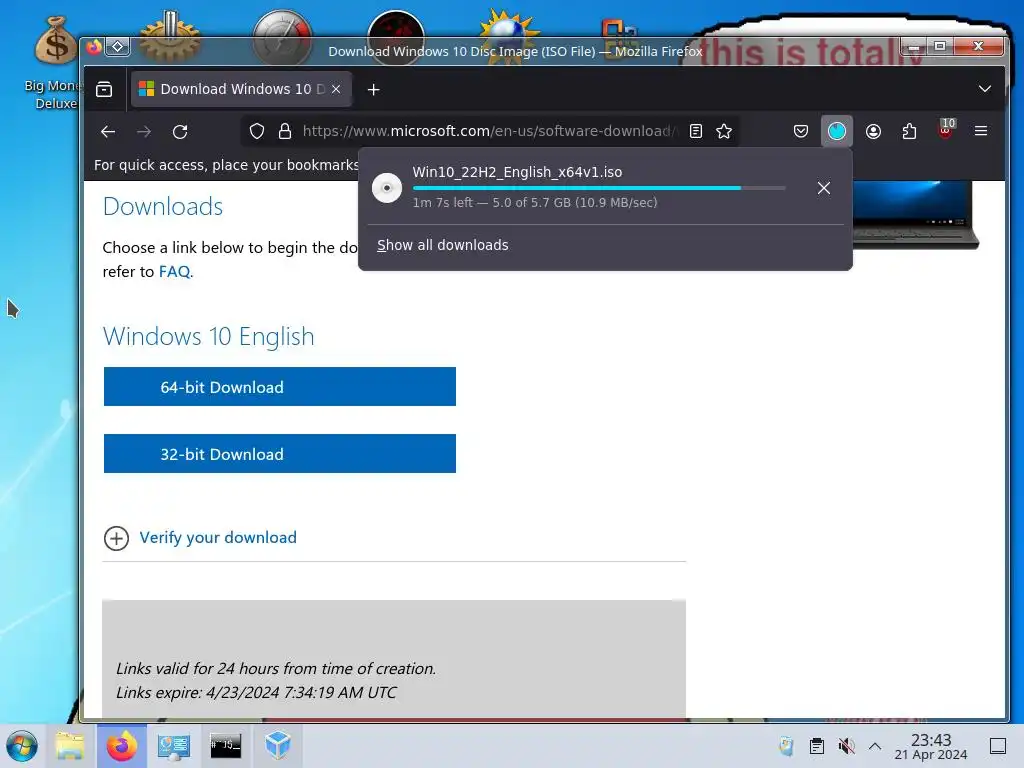The width and height of the screenshot is (1024, 768).
Task: Open Save to Pocket icon
Action: tap(801, 131)
